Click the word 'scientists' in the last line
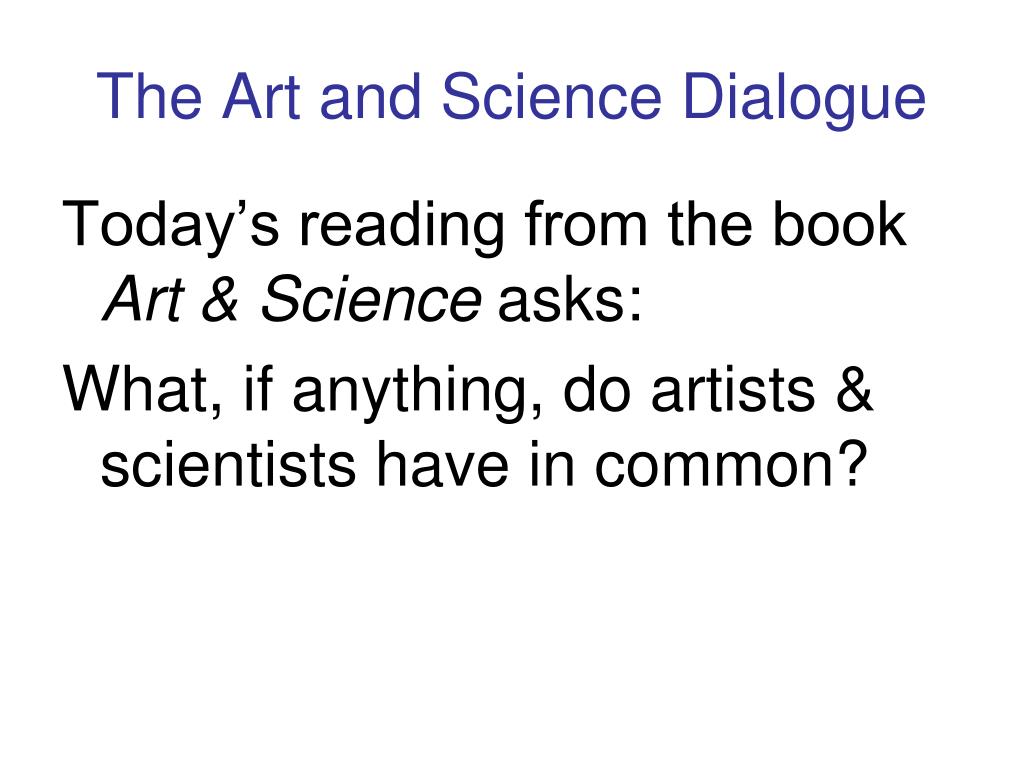Viewport: 1024px width, 768px height. (228, 464)
